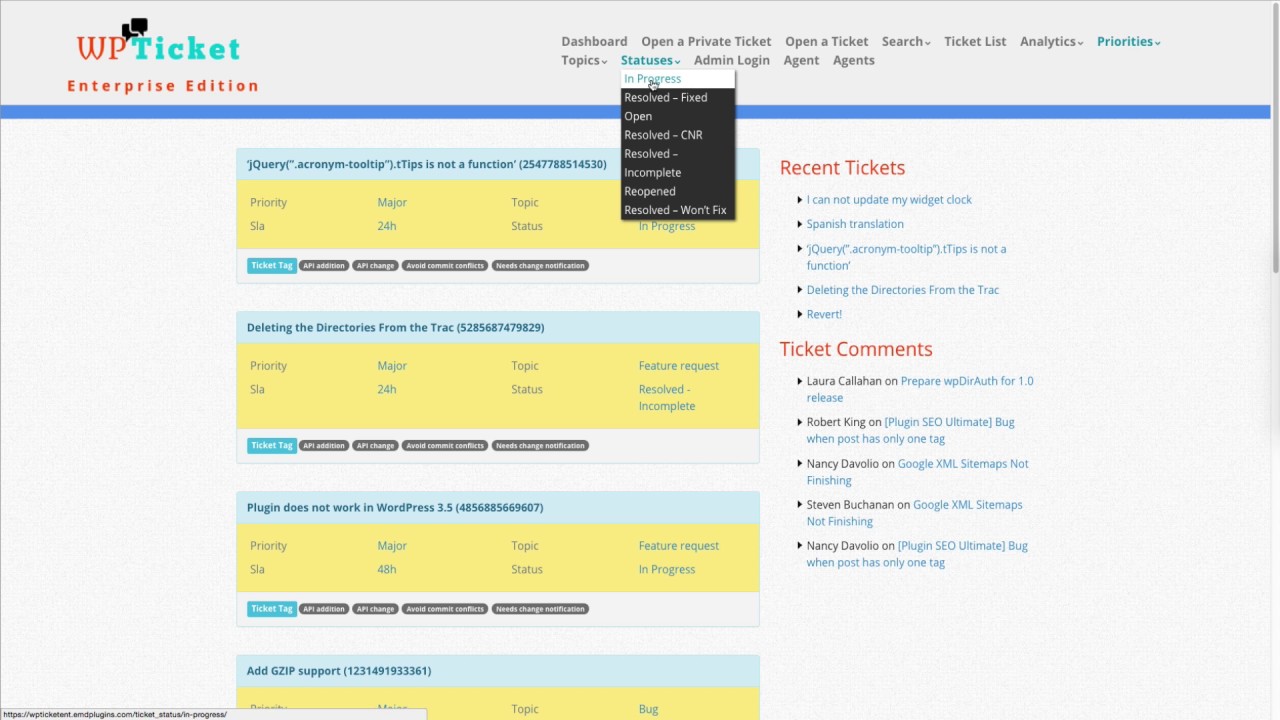Open the Agents page

pos(853,60)
